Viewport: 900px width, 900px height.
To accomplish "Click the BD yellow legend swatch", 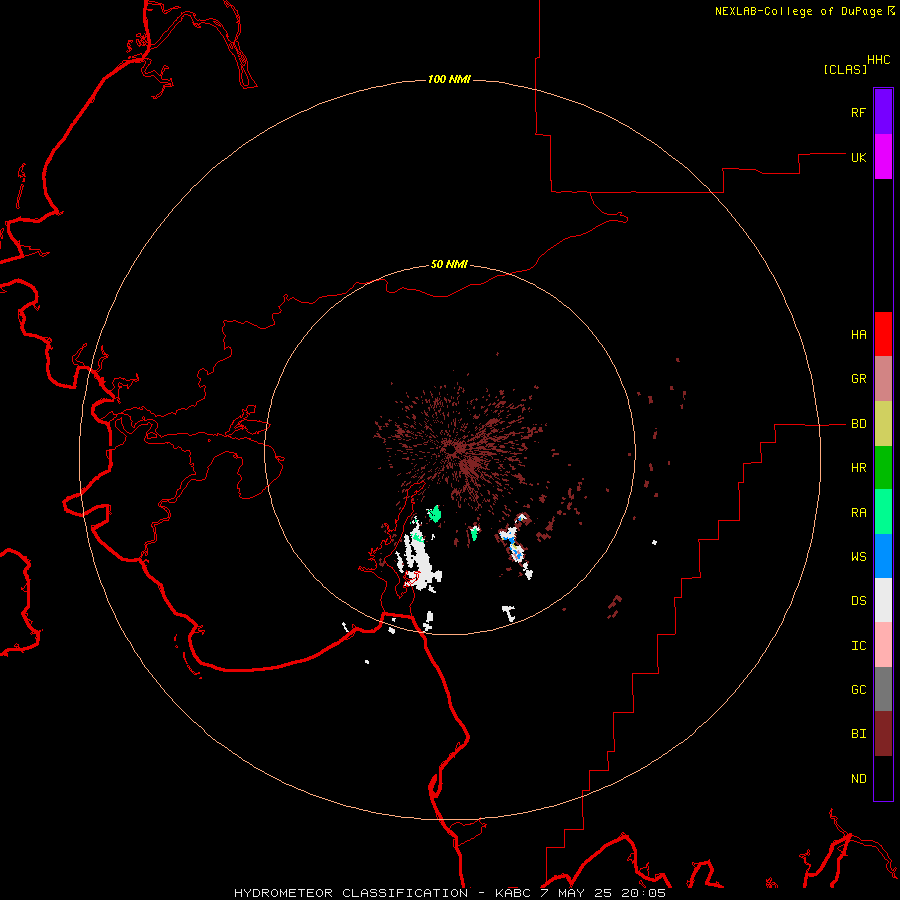I will click(883, 424).
